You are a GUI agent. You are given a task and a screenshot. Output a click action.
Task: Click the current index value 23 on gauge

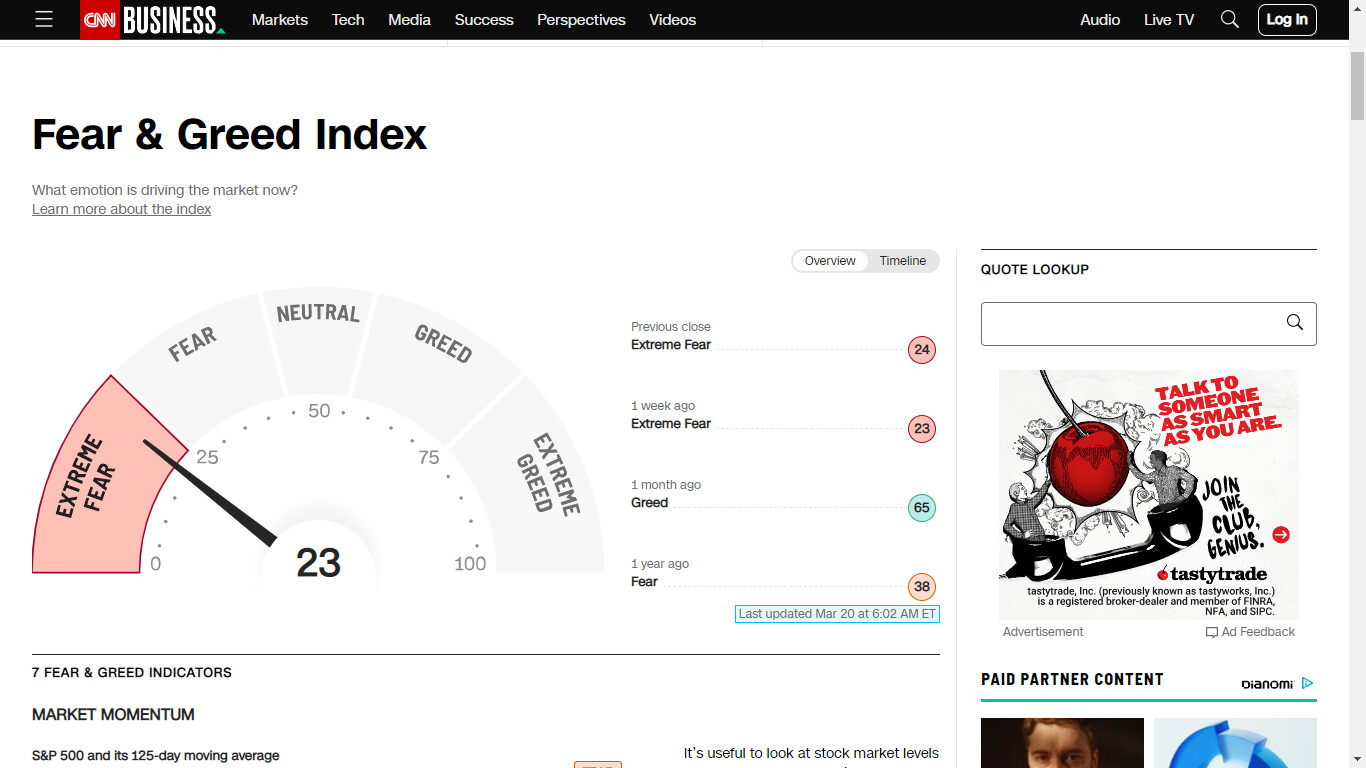click(x=319, y=563)
